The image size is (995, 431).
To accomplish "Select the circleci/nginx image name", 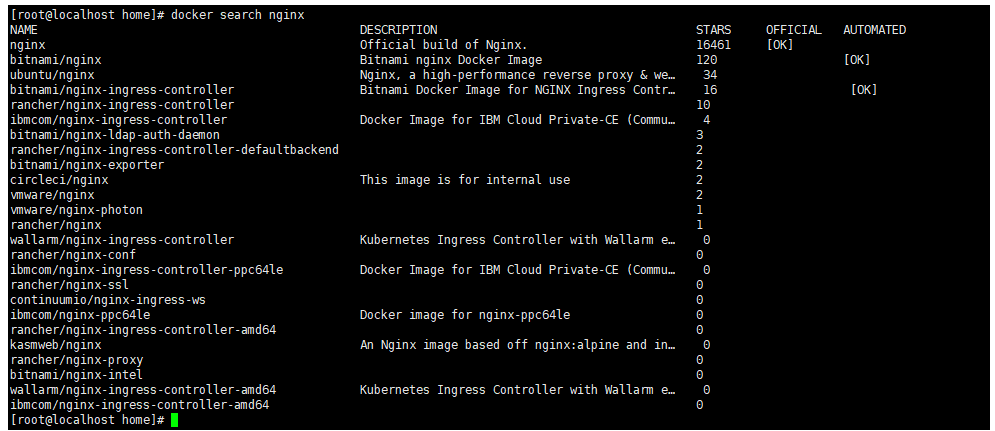I will (59, 180).
